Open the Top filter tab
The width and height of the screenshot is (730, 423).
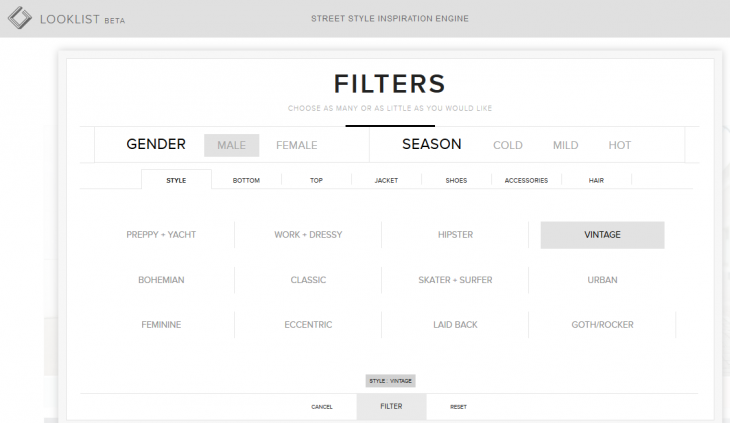tap(316, 180)
